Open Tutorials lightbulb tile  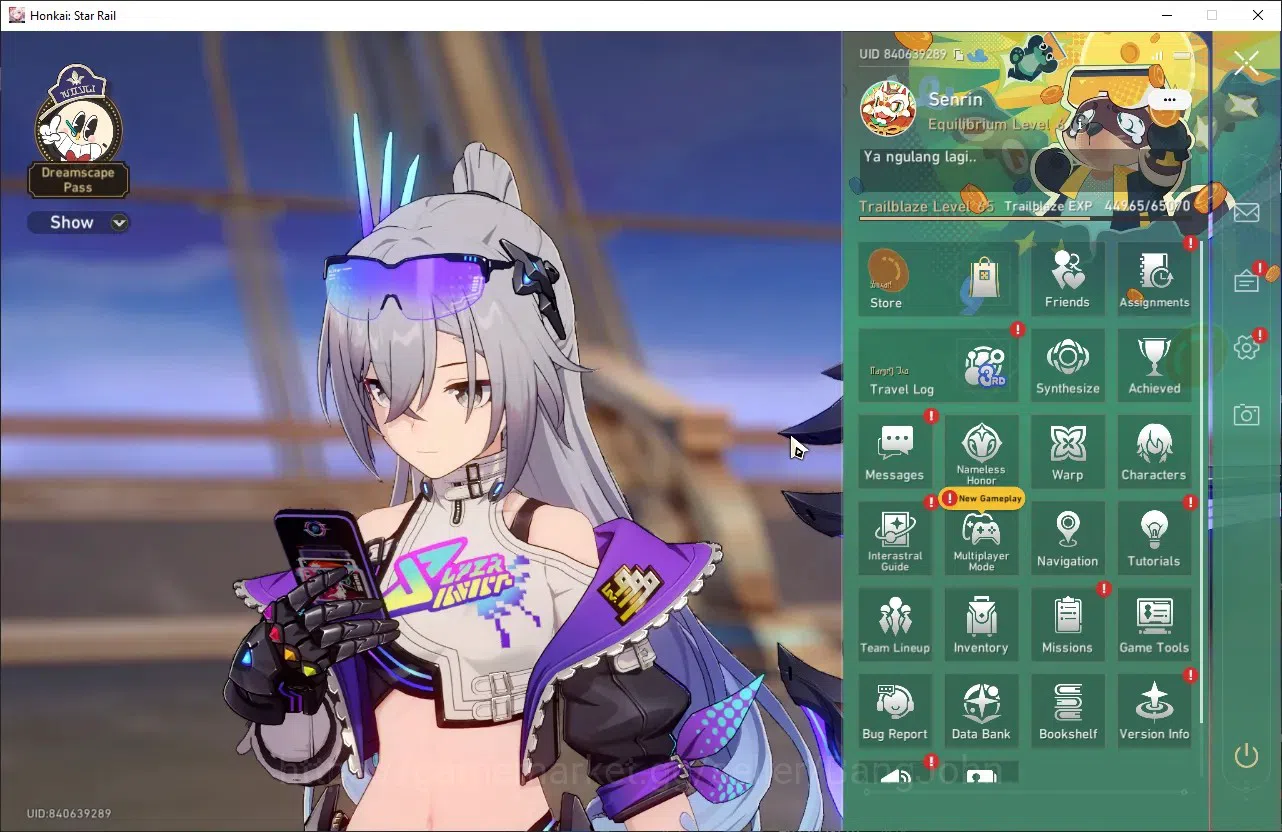(1154, 538)
